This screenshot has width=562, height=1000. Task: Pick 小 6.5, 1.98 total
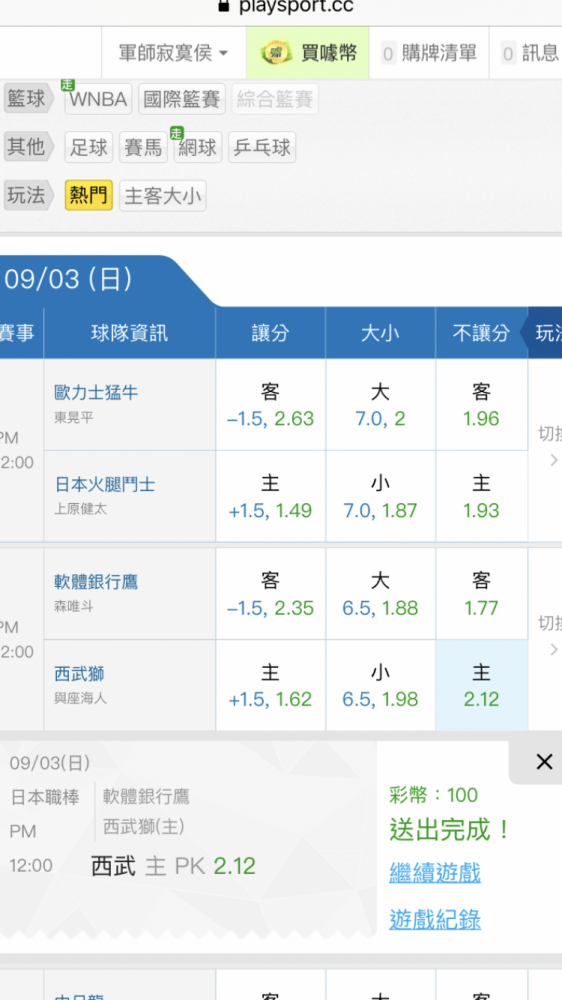[x=380, y=686]
